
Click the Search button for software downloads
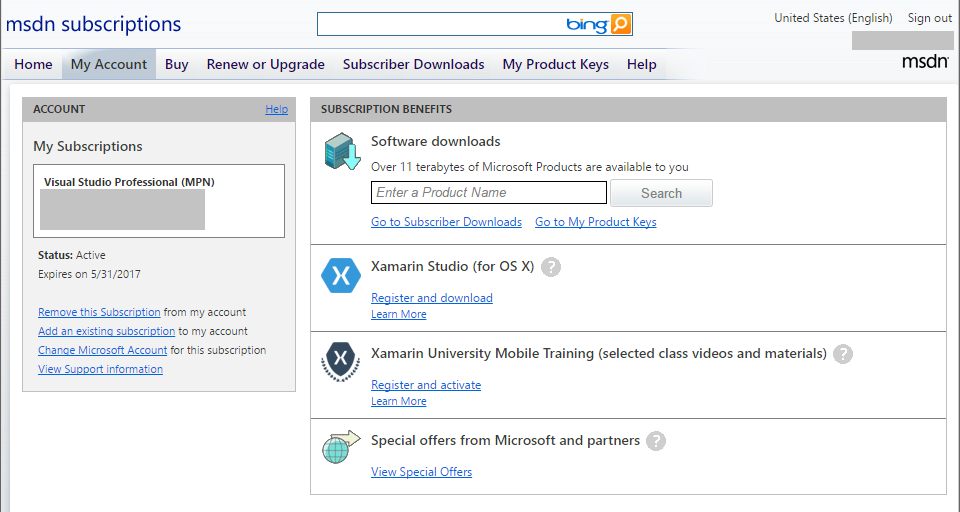(661, 193)
